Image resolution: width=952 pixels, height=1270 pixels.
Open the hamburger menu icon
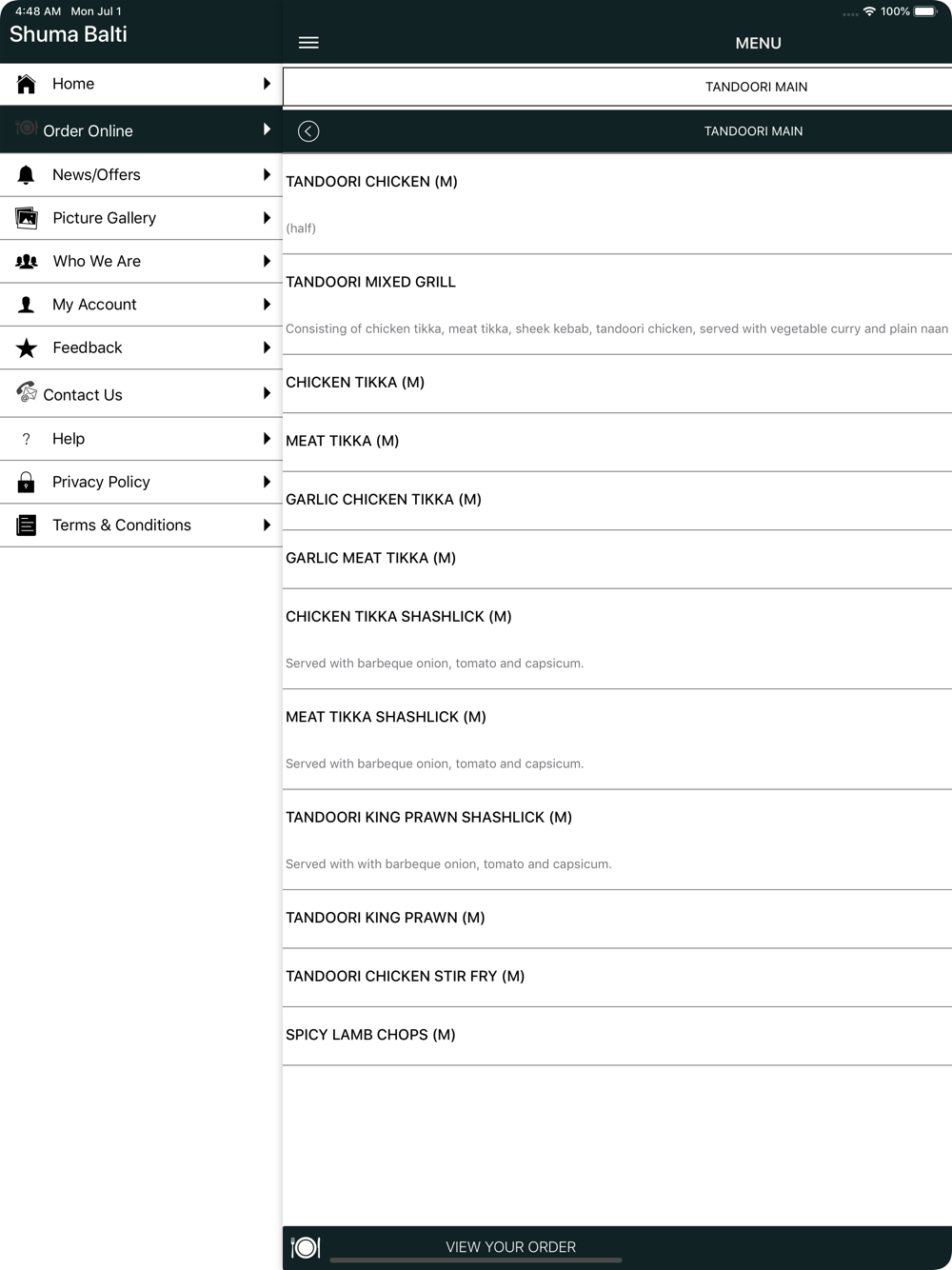[308, 43]
